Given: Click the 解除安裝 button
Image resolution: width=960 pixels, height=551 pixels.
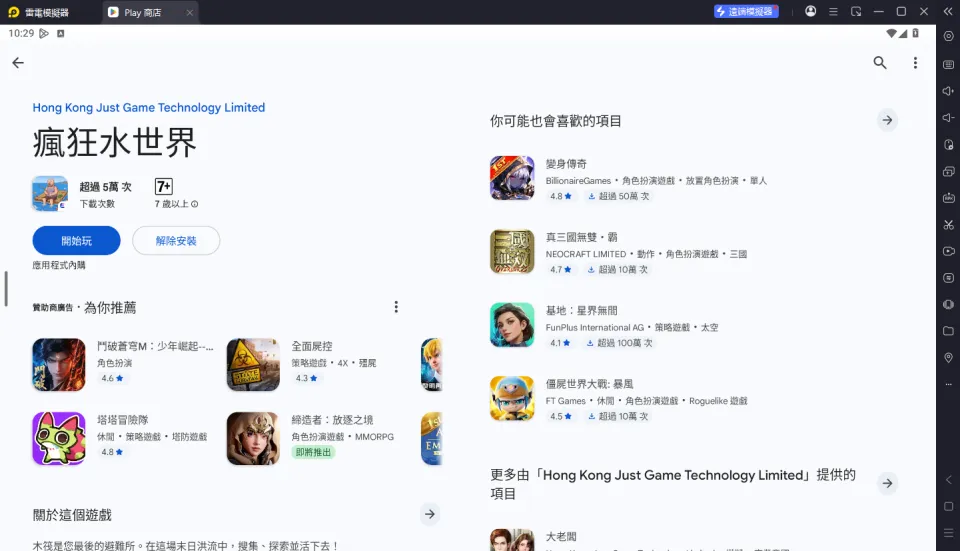Looking at the screenshot, I should [176, 241].
